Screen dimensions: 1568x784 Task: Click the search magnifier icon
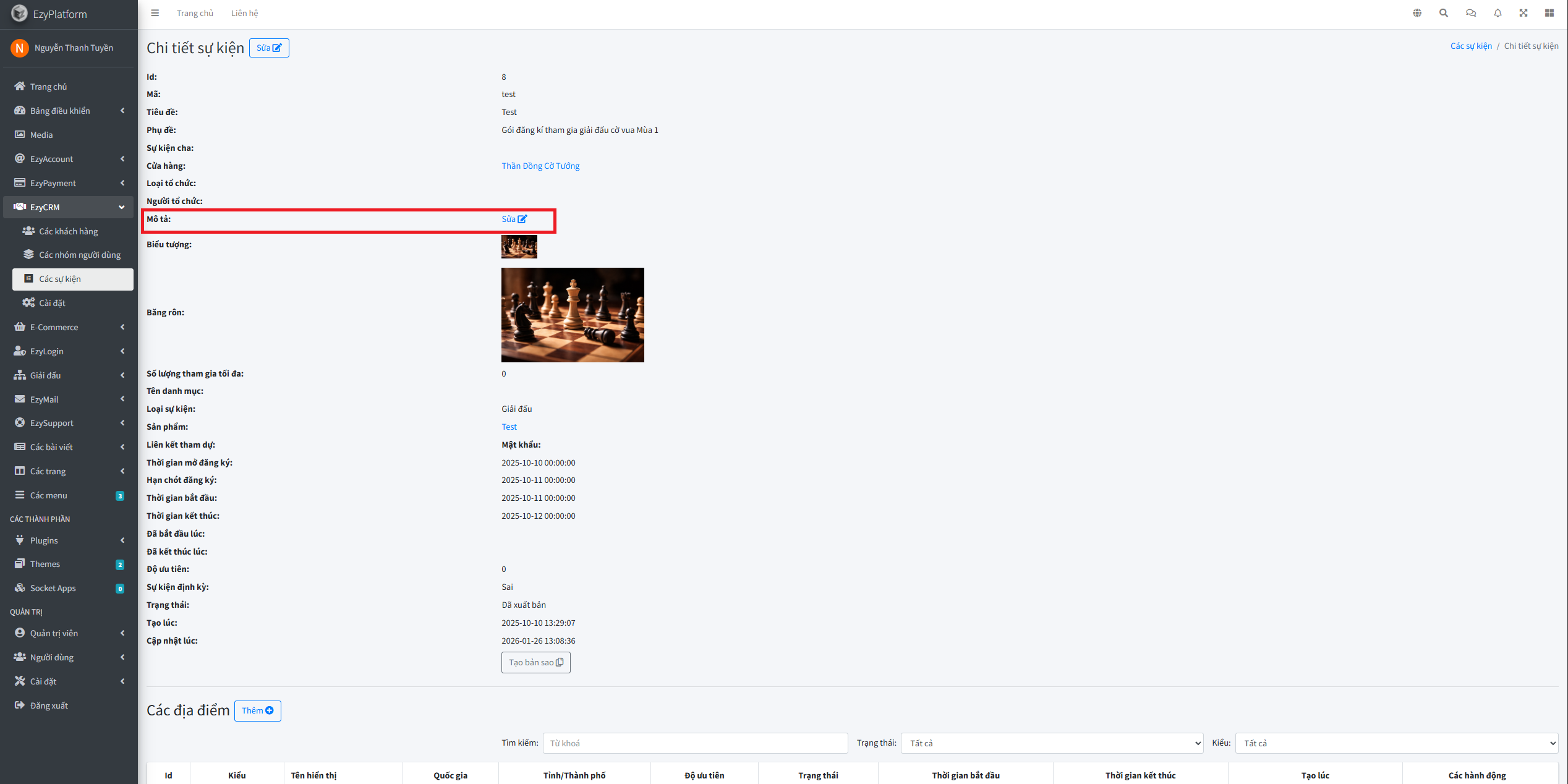coord(1444,13)
